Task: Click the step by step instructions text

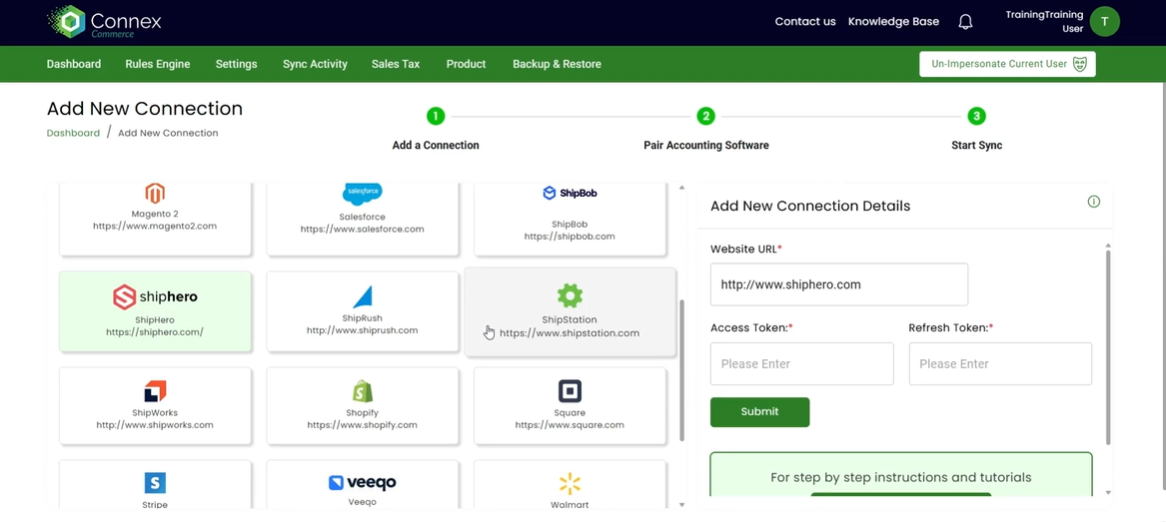Action: (901, 477)
